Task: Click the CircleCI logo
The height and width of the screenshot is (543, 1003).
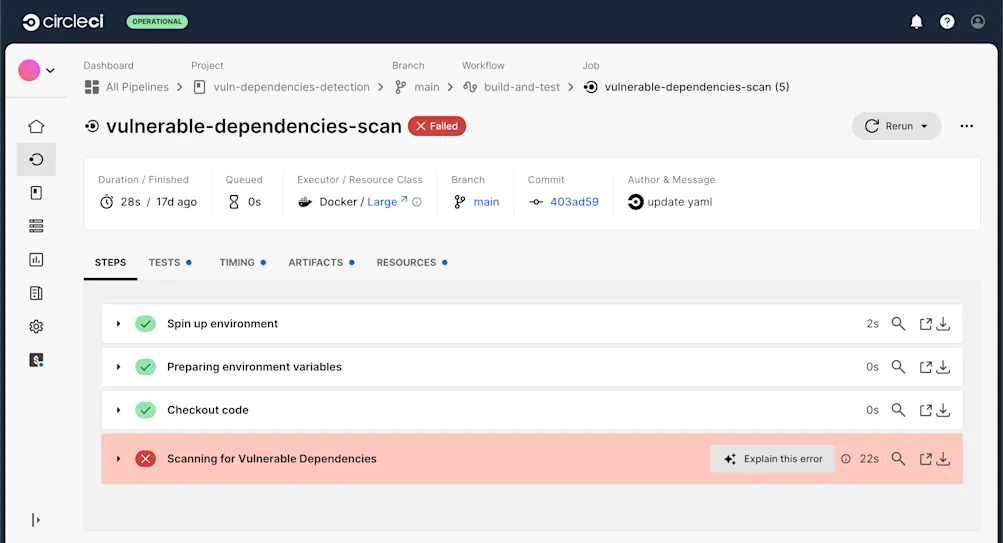Action: (63, 22)
